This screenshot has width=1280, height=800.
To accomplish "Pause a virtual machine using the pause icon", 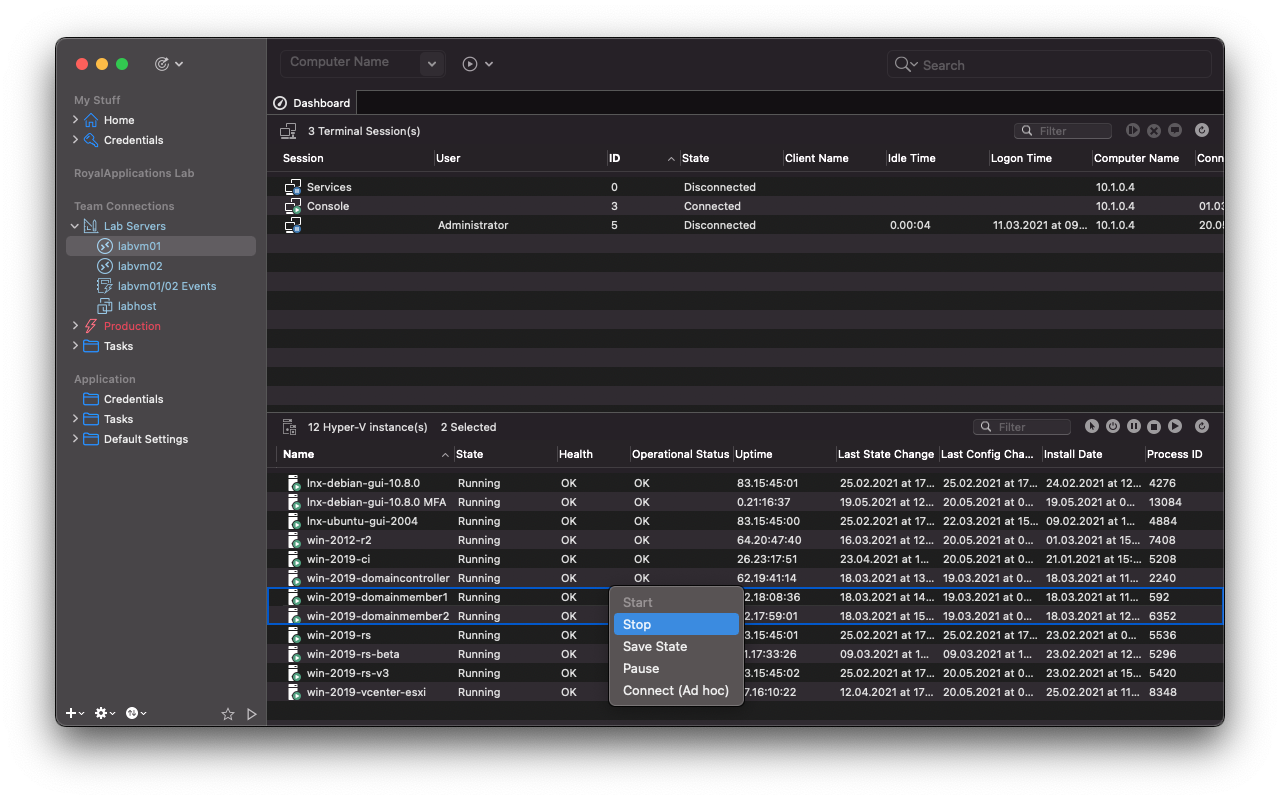I will point(1133,425).
